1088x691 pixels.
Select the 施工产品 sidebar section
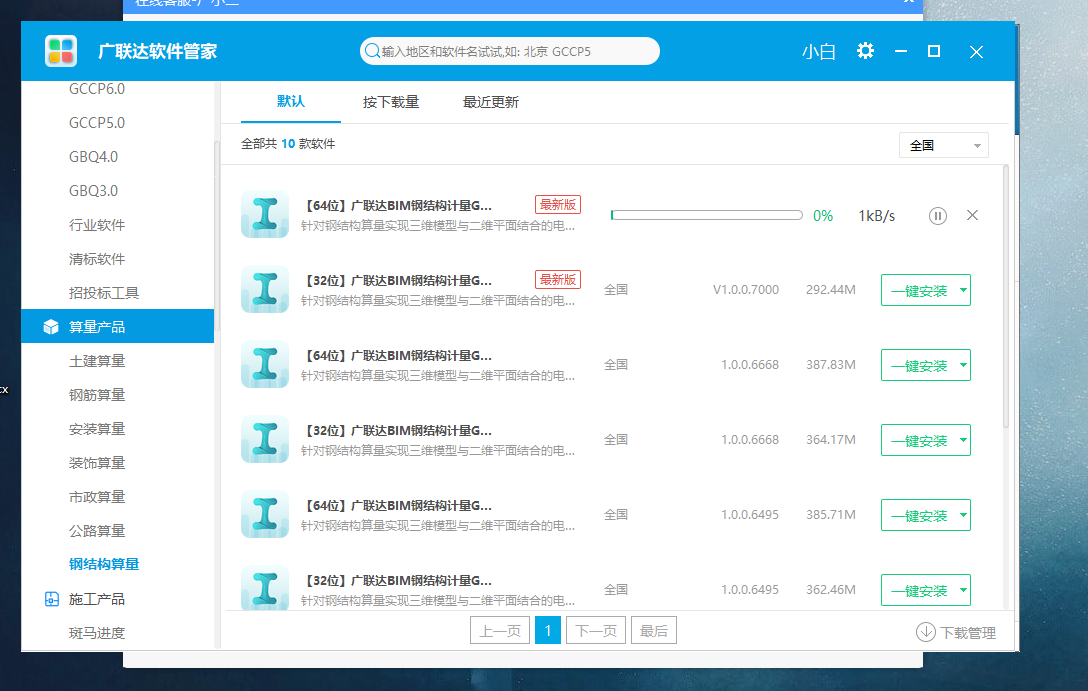96,599
